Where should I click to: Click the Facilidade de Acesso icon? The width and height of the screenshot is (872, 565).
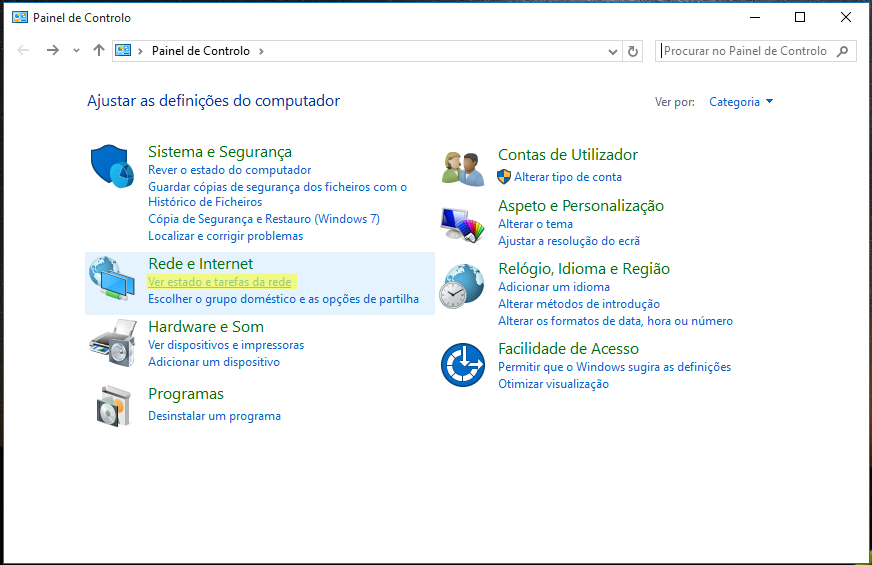(463, 365)
